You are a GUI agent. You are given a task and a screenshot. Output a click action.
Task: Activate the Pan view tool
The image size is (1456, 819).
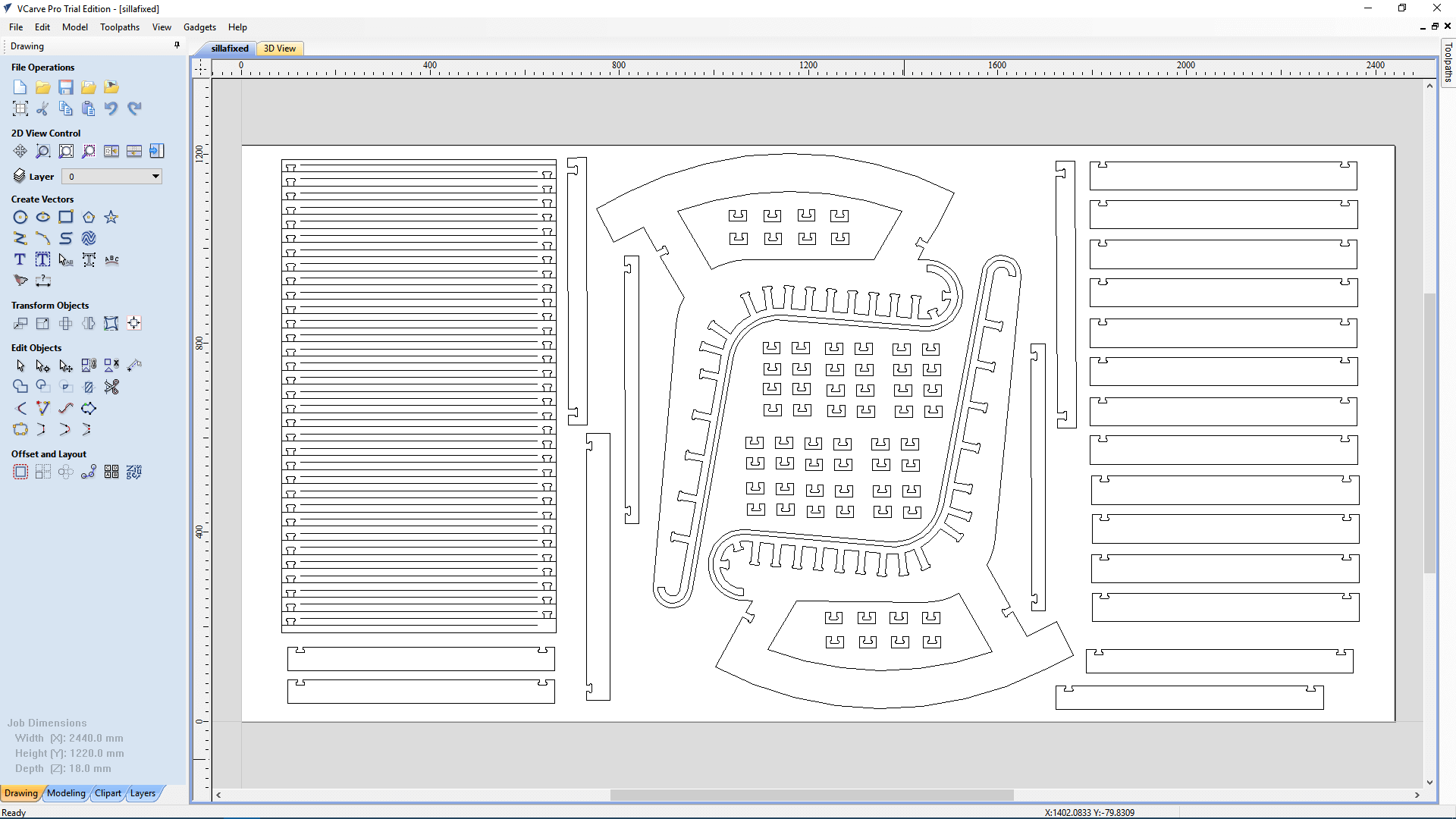click(20, 151)
